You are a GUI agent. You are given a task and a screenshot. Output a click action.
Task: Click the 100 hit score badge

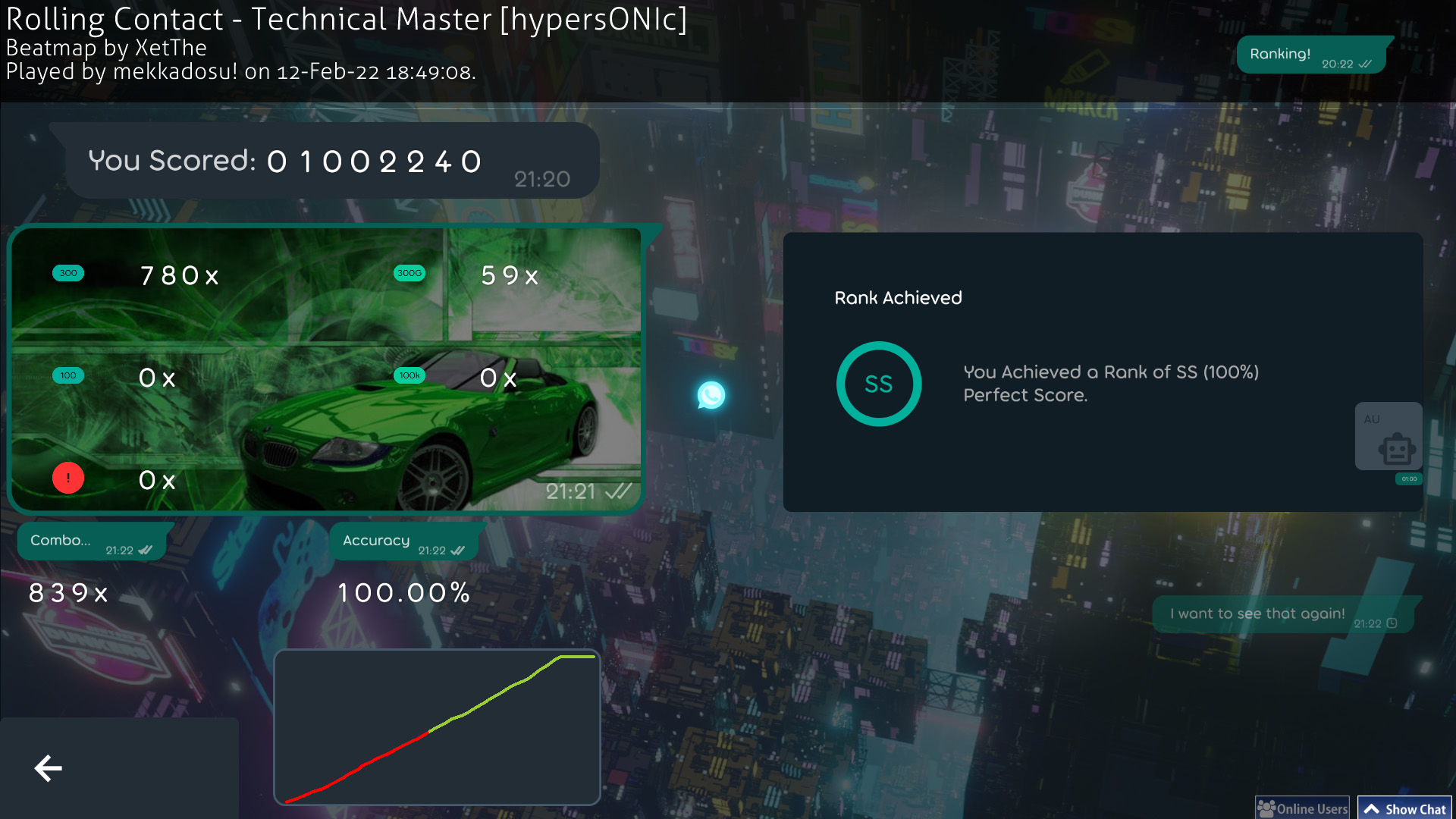68,375
